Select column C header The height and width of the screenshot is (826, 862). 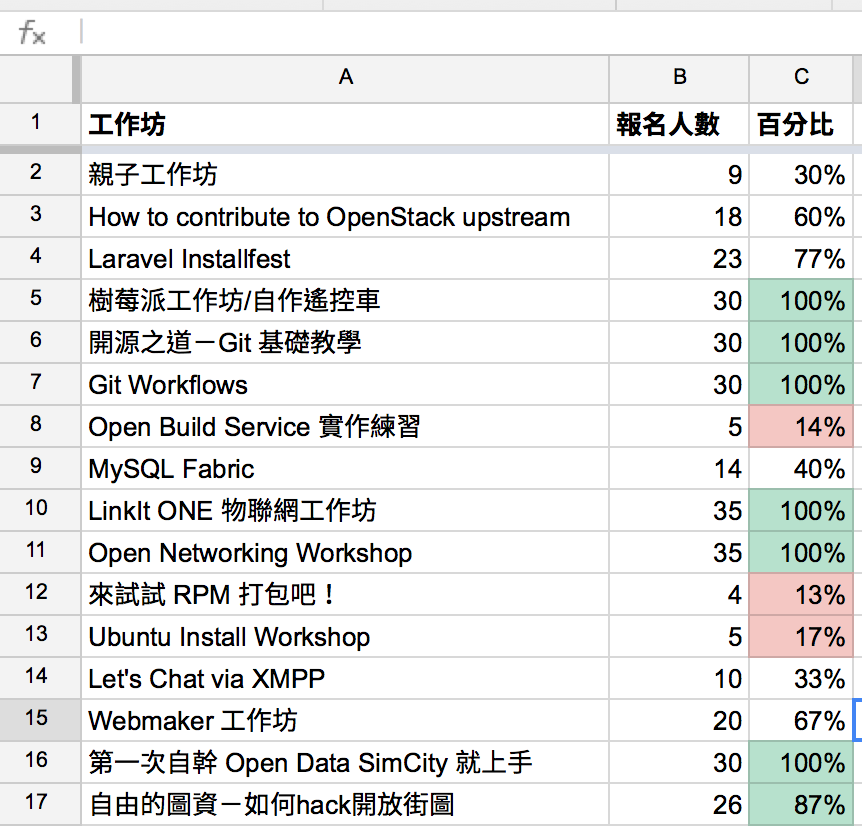(801, 79)
